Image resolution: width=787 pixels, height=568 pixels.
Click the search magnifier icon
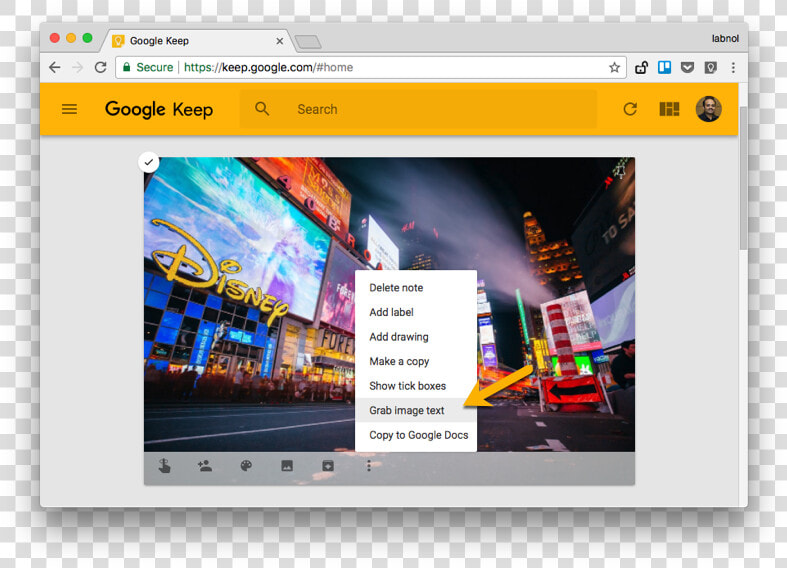click(262, 108)
